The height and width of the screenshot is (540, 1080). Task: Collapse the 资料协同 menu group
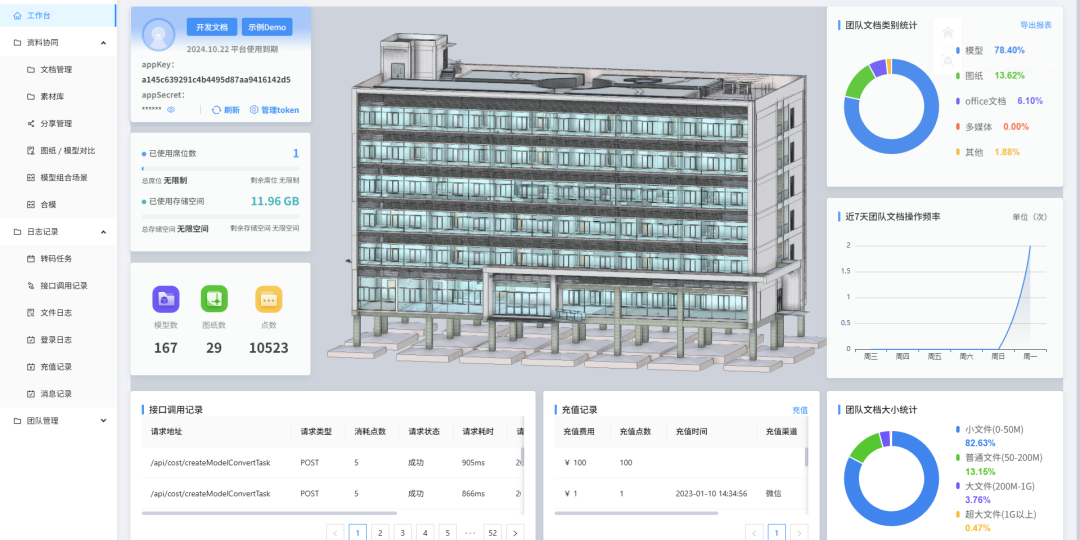click(103, 43)
